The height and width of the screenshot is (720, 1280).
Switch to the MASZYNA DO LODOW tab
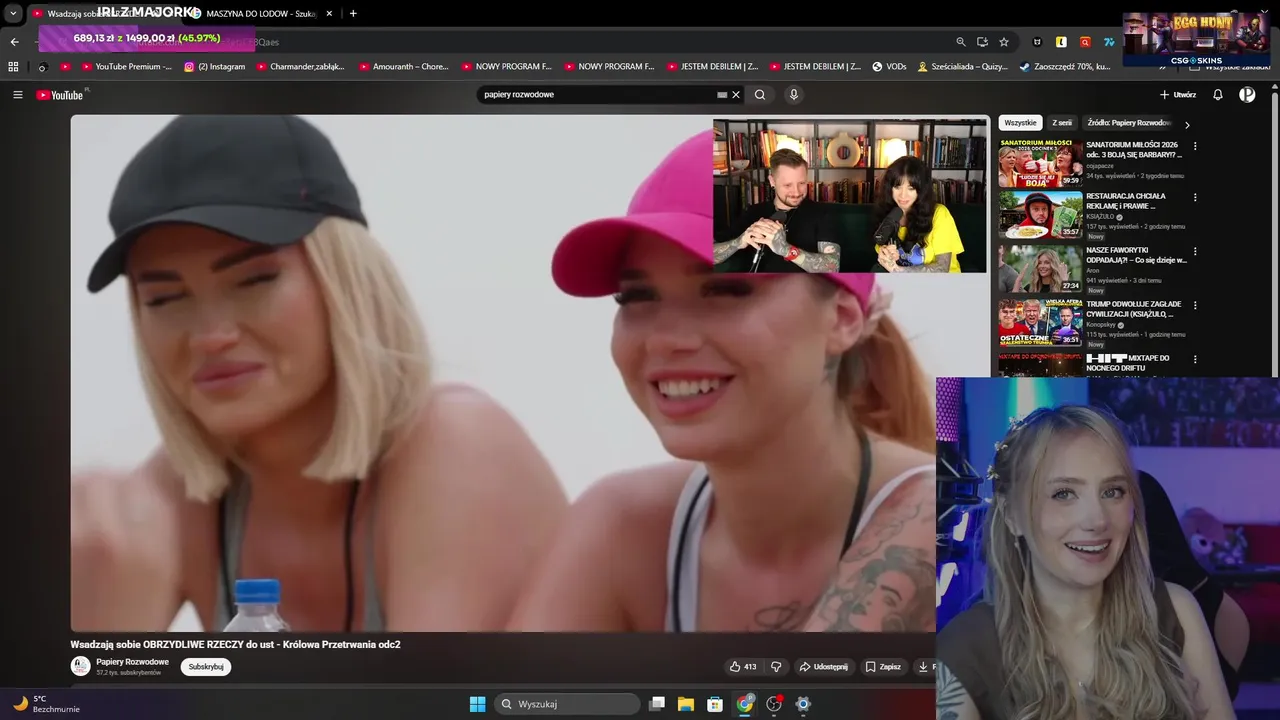pyautogui.click(x=260, y=13)
